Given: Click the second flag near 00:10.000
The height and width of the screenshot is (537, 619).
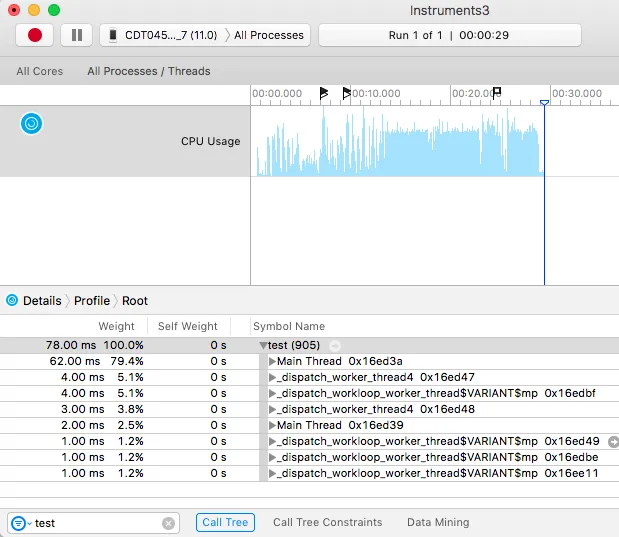Looking at the screenshot, I should point(346,94).
